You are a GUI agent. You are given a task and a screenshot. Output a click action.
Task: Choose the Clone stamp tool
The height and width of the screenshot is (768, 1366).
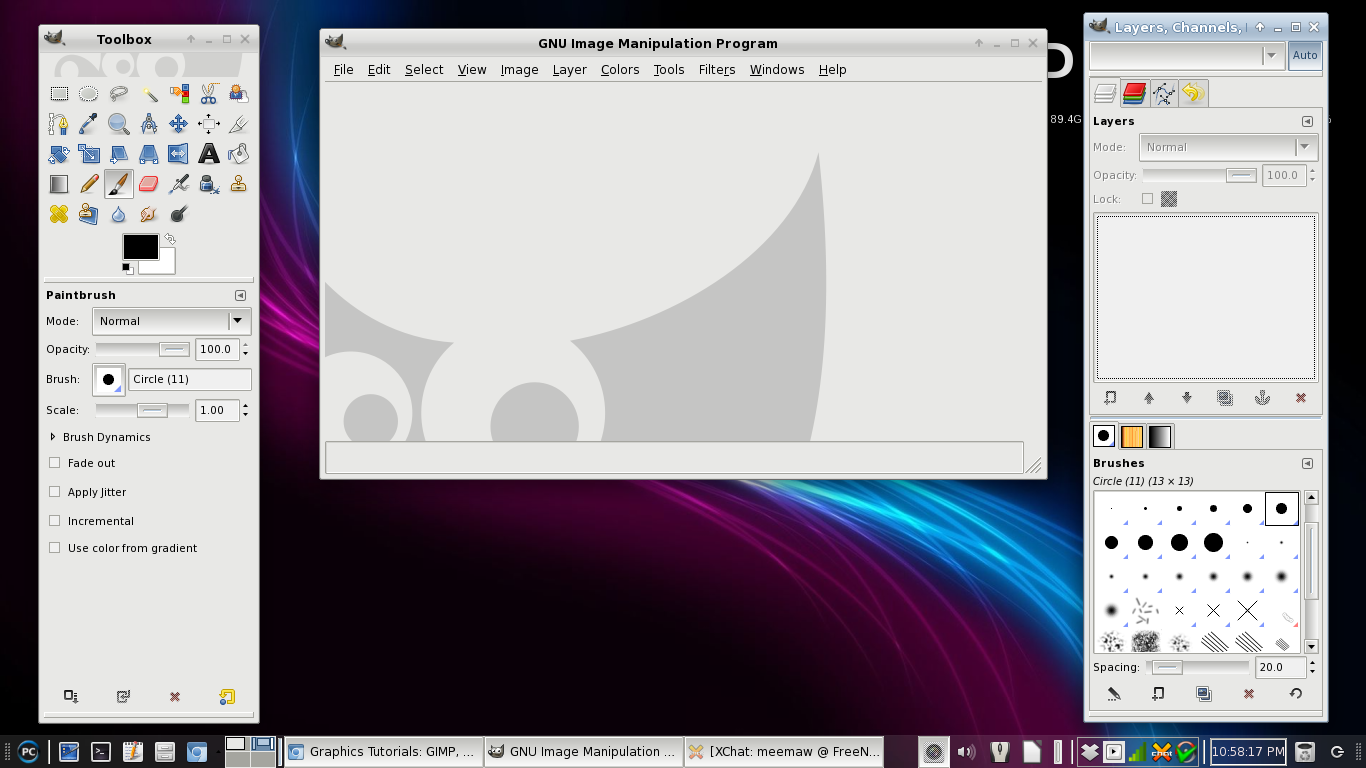239,184
